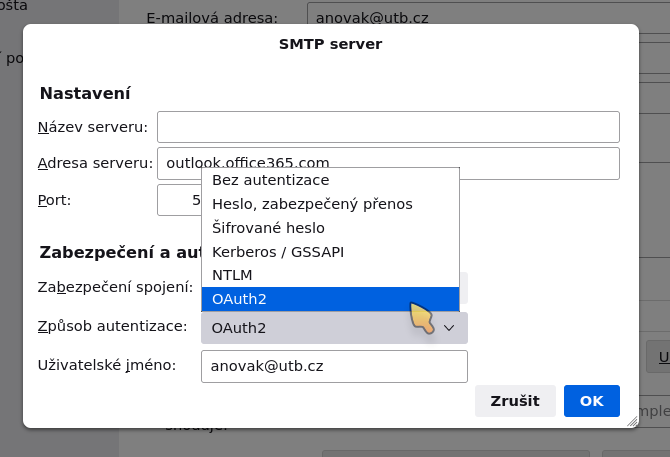Click the 'Název serveru:' label

92,127
